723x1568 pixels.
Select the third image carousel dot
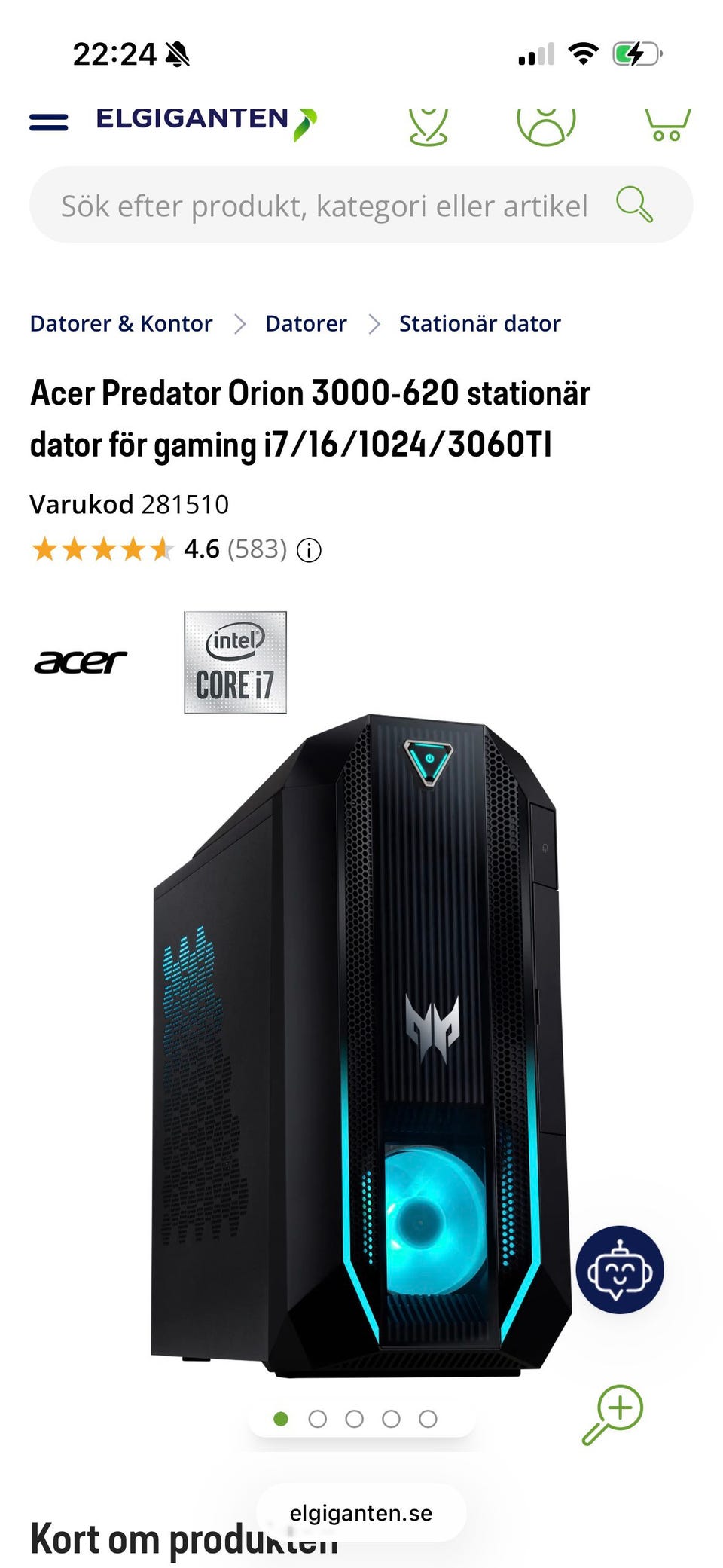pyautogui.click(x=354, y=1419)
